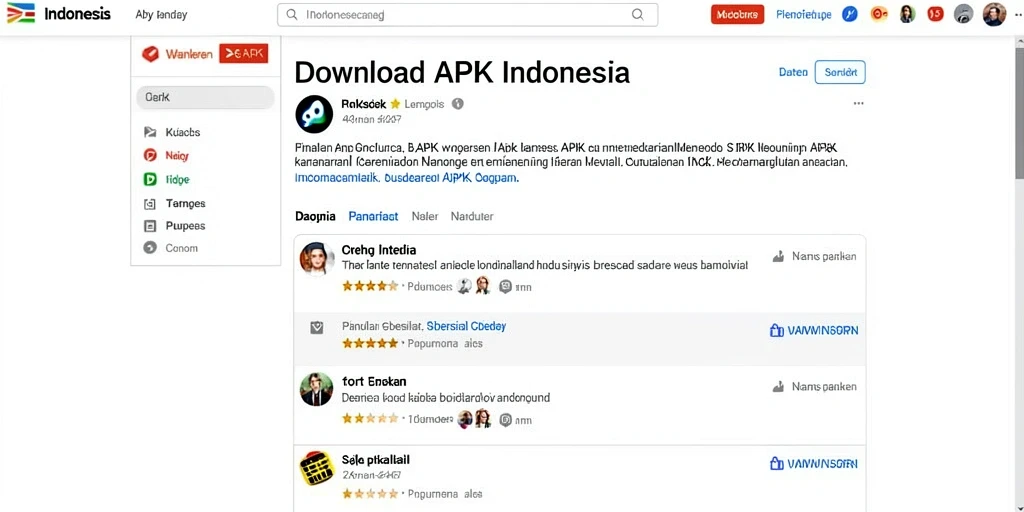Open the blue compass icon in header

pos(849,14)
